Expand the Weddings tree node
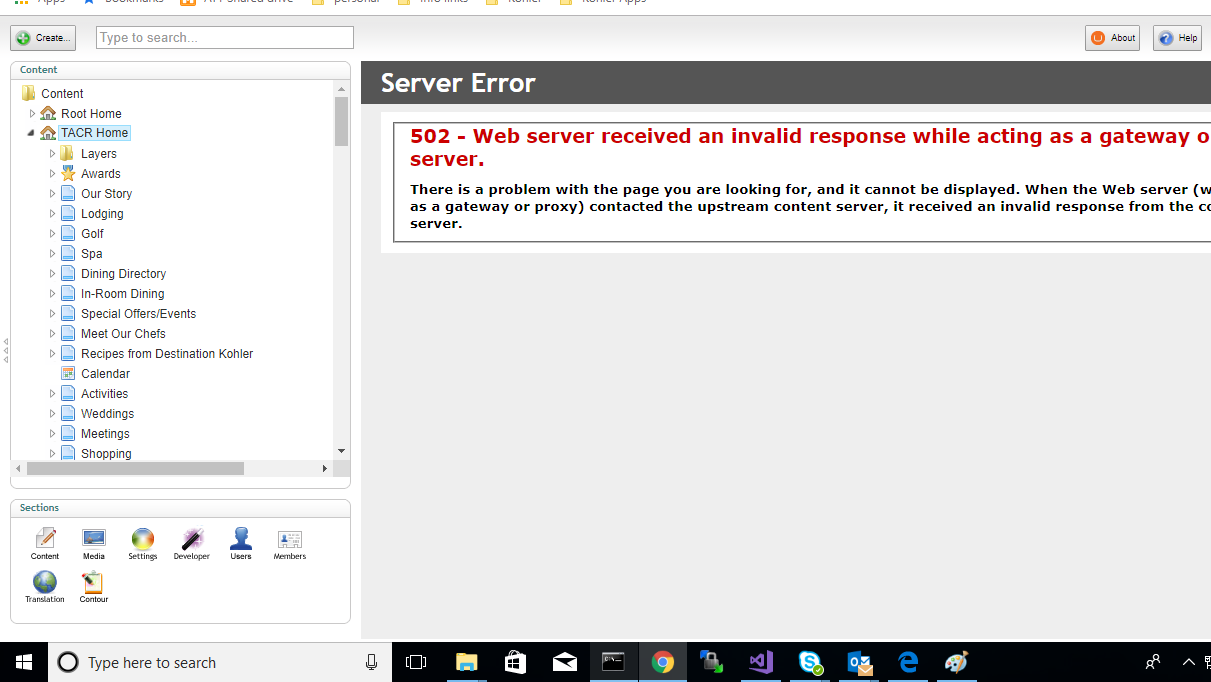 tap(52, 413)
